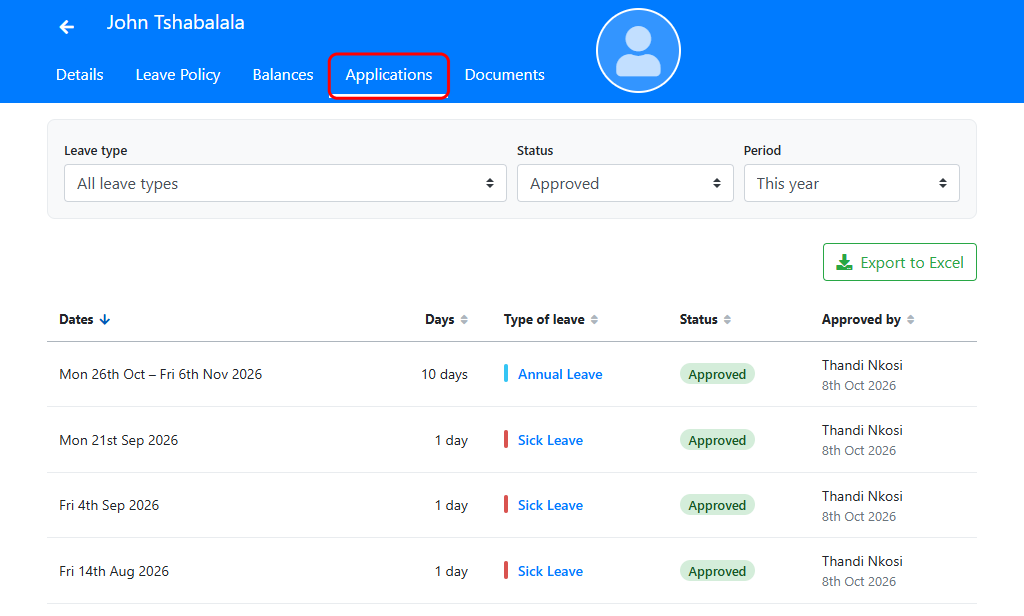Expand the Leave type dropdown

tap(285, 183)
